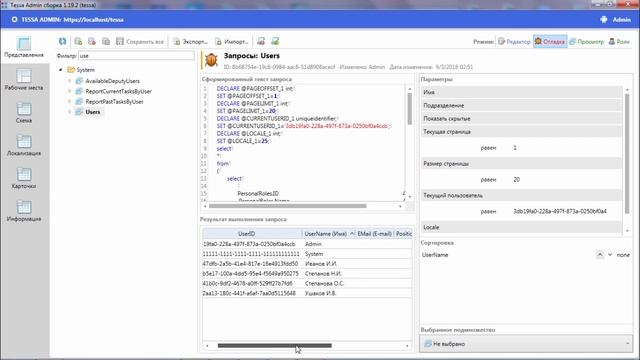Switch to Отладка mode

[550, 42]
